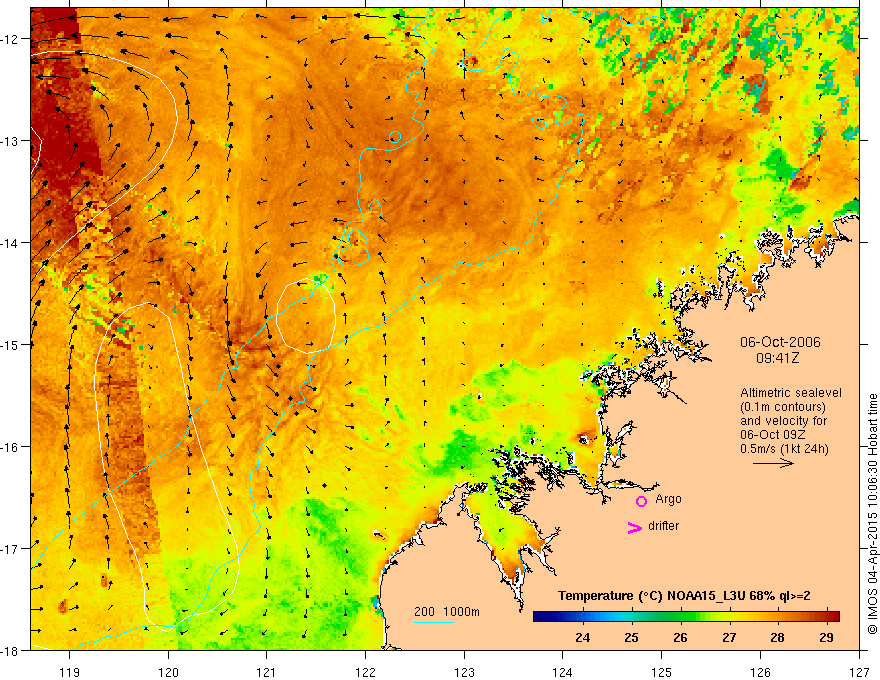This screenshot has height=680, width=880.
Task: Click the latitude axis label '-15'
Action: coord(12,344)
